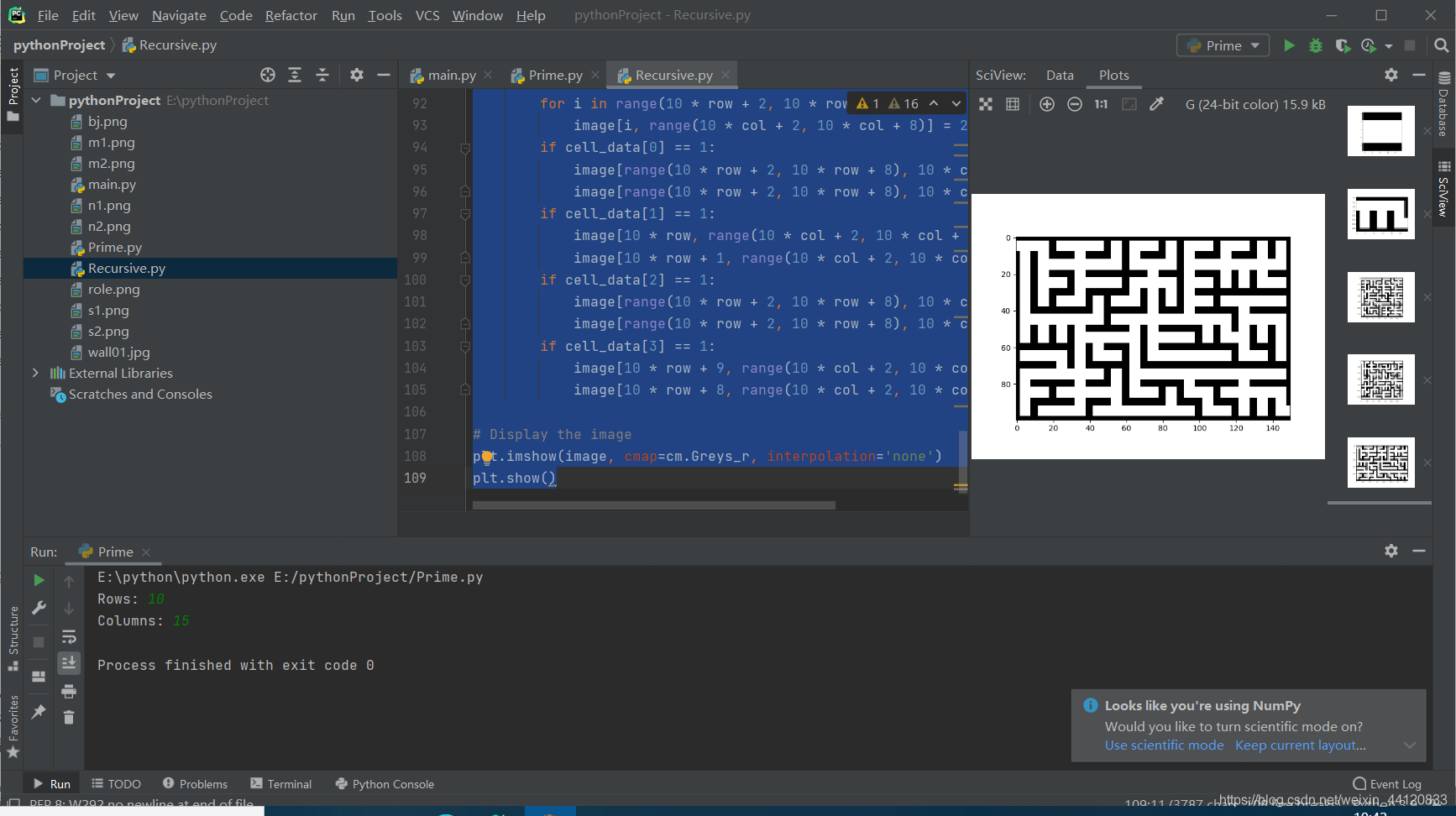
Task: Zoom out on the SciView plot
Action: click(1075, 104)
